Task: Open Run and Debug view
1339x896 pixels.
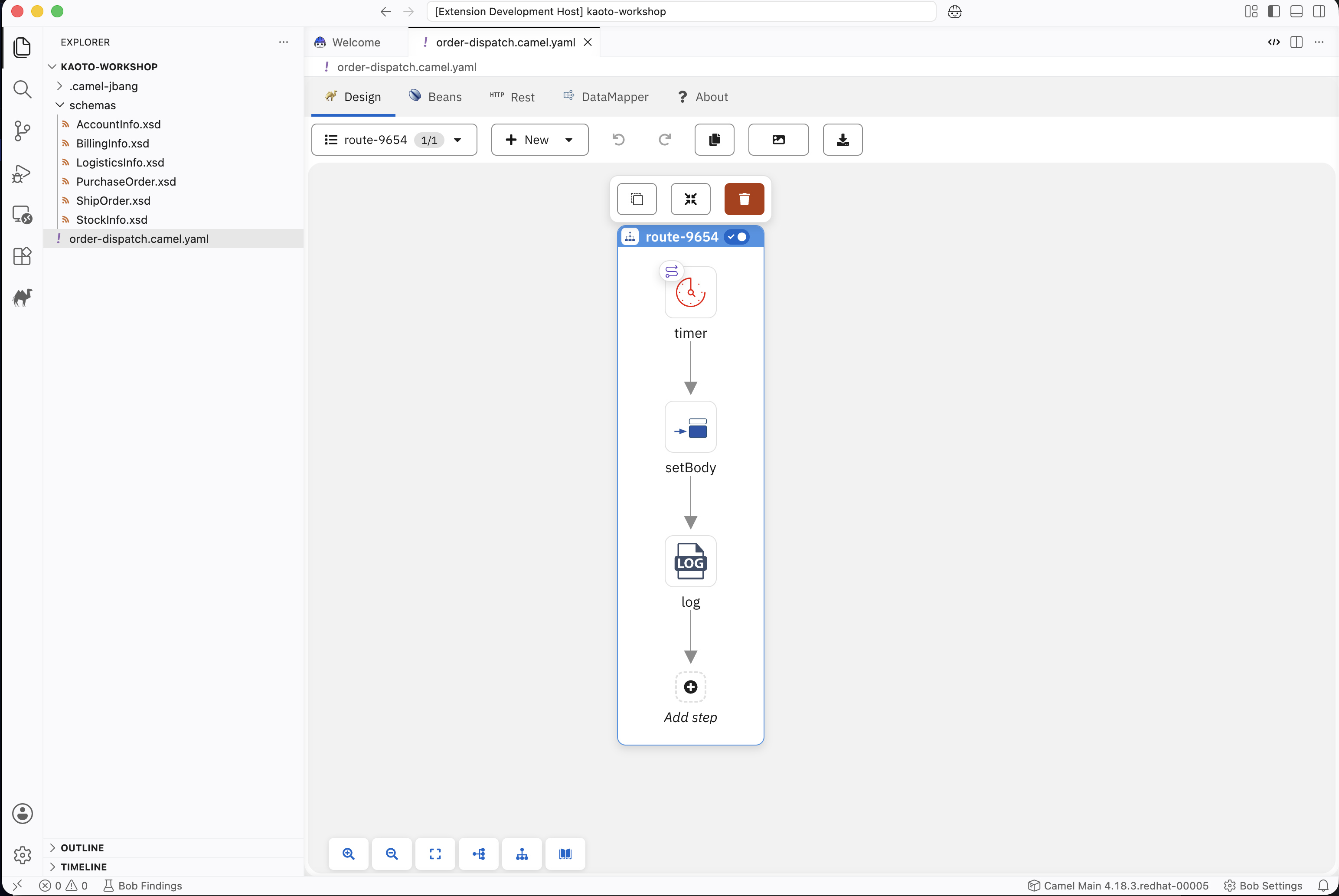Action: (x=22, y=173)
